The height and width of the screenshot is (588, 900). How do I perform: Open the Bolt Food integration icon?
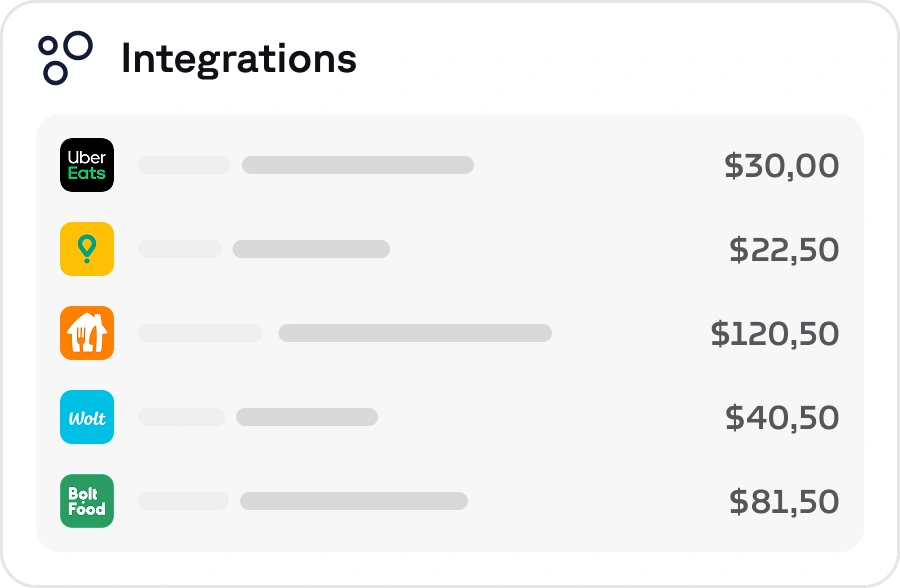point(87,501)
